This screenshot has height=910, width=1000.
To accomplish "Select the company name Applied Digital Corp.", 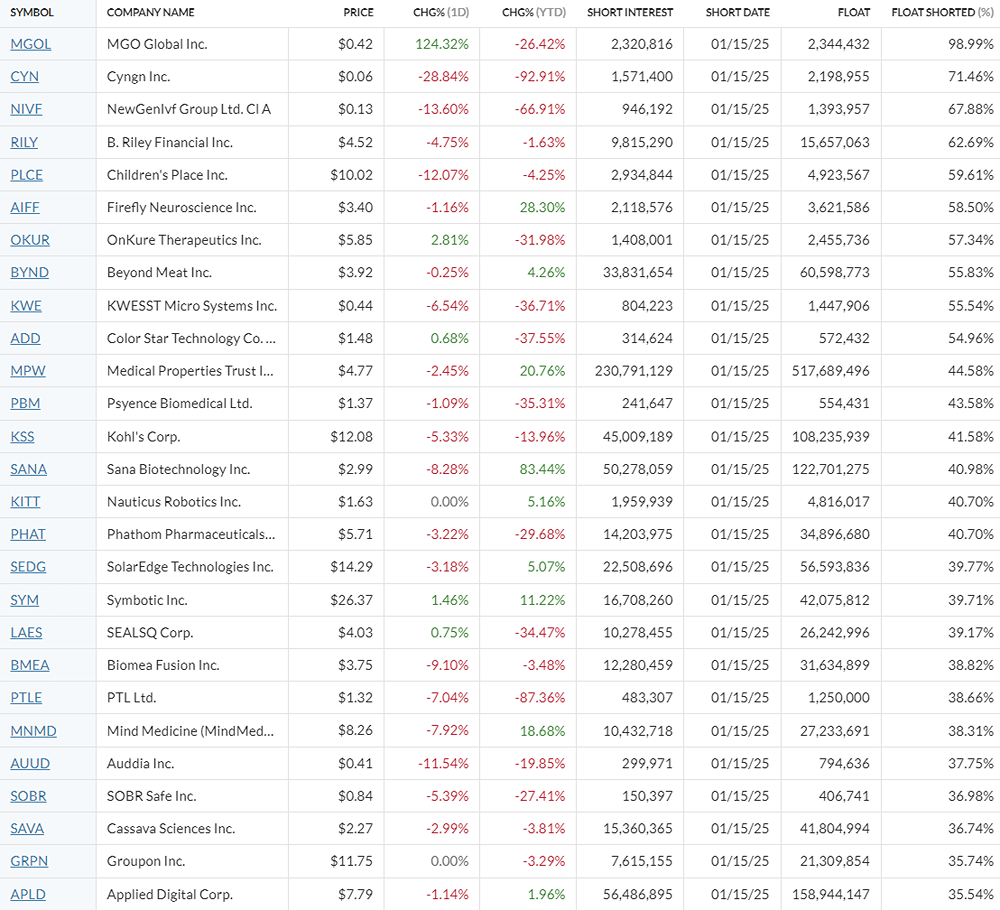I will [x=170, y=894].
